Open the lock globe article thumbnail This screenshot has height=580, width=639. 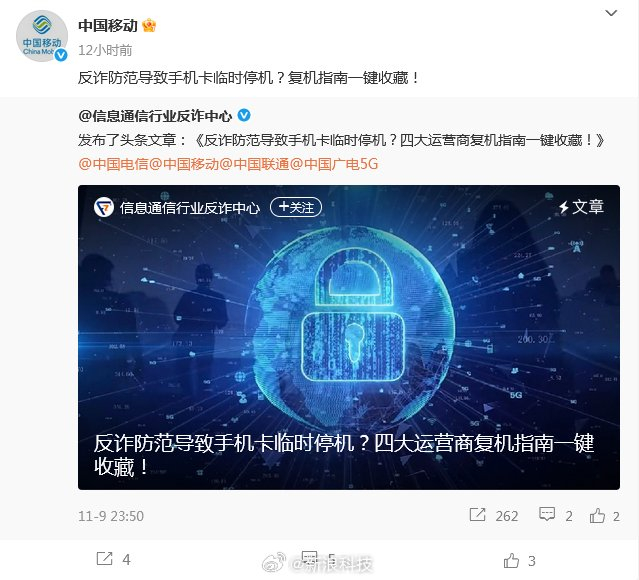[x=349, y=337]
